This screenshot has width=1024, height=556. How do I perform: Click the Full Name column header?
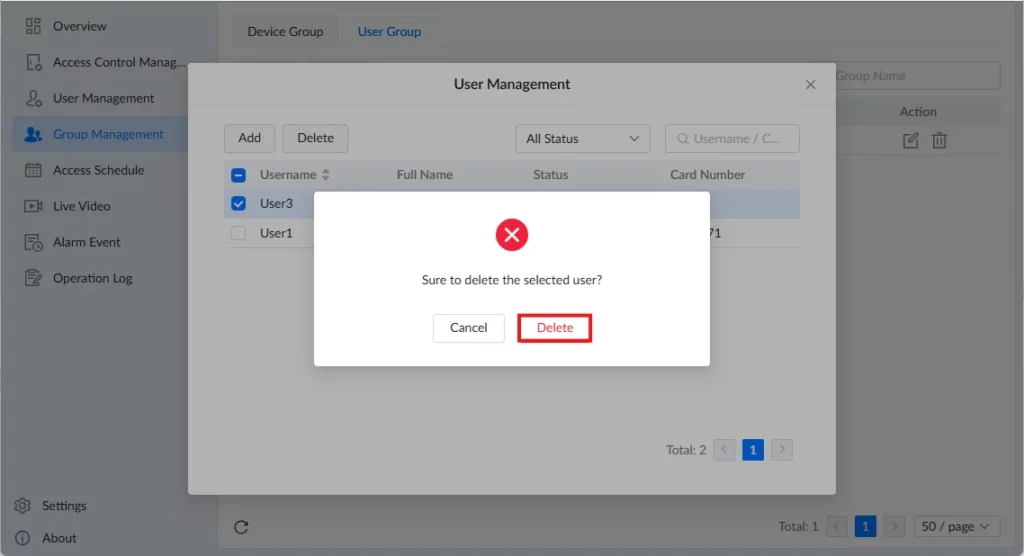[424, 174]
